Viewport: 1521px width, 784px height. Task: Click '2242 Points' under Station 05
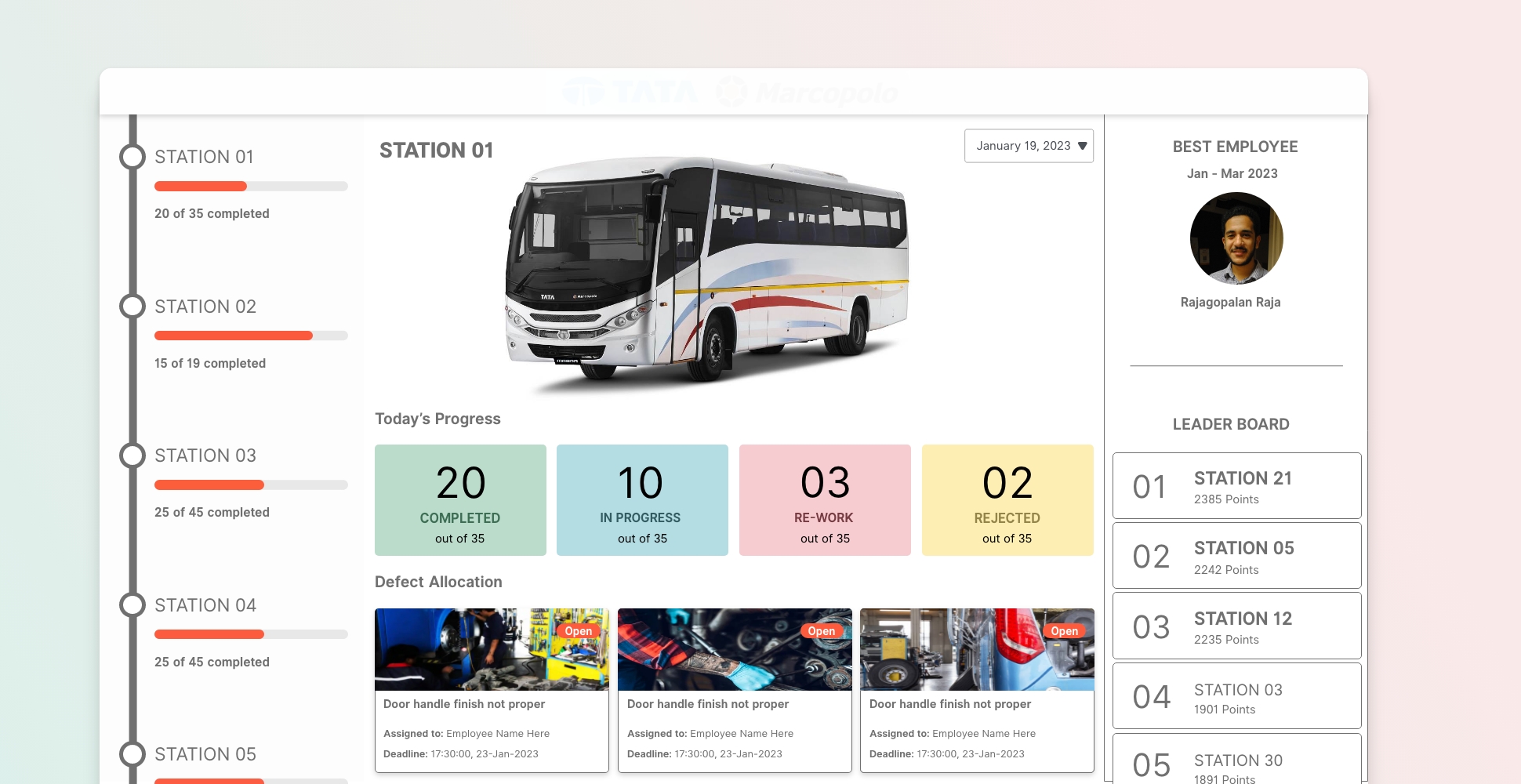[1226, 570]
